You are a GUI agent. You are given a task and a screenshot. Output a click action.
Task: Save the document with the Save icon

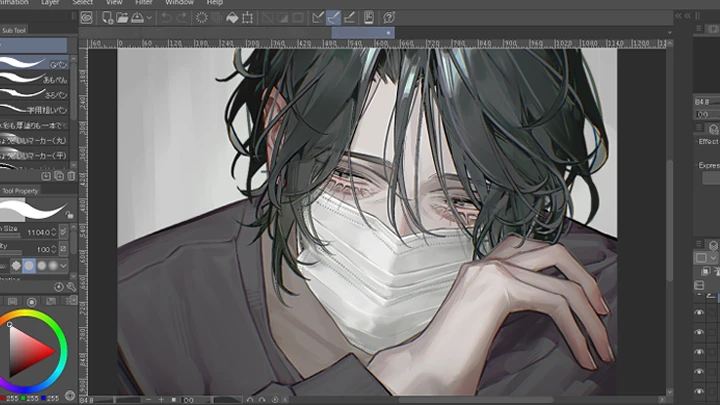137,18
